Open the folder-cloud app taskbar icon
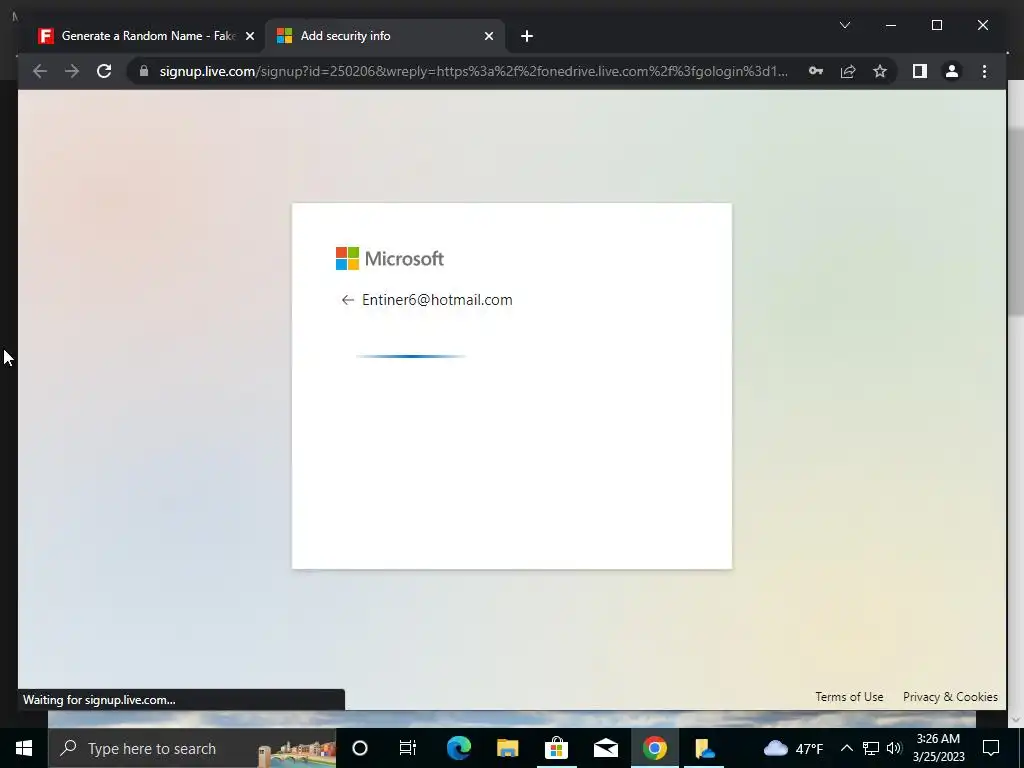The height and width of the screenshot is (768, 1024). (x=704, y=748)
